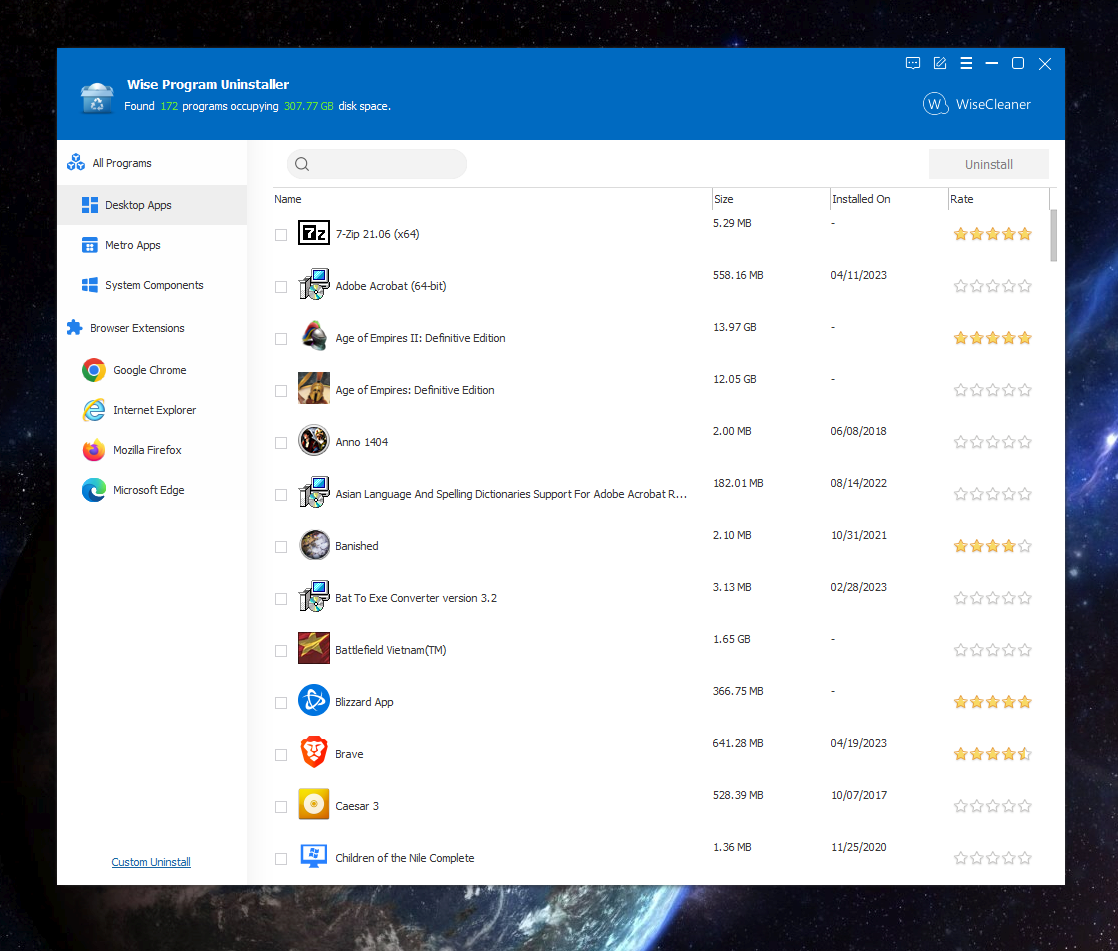
Task: Click the Adobe Acrobat installer icon
Action: 314,284
